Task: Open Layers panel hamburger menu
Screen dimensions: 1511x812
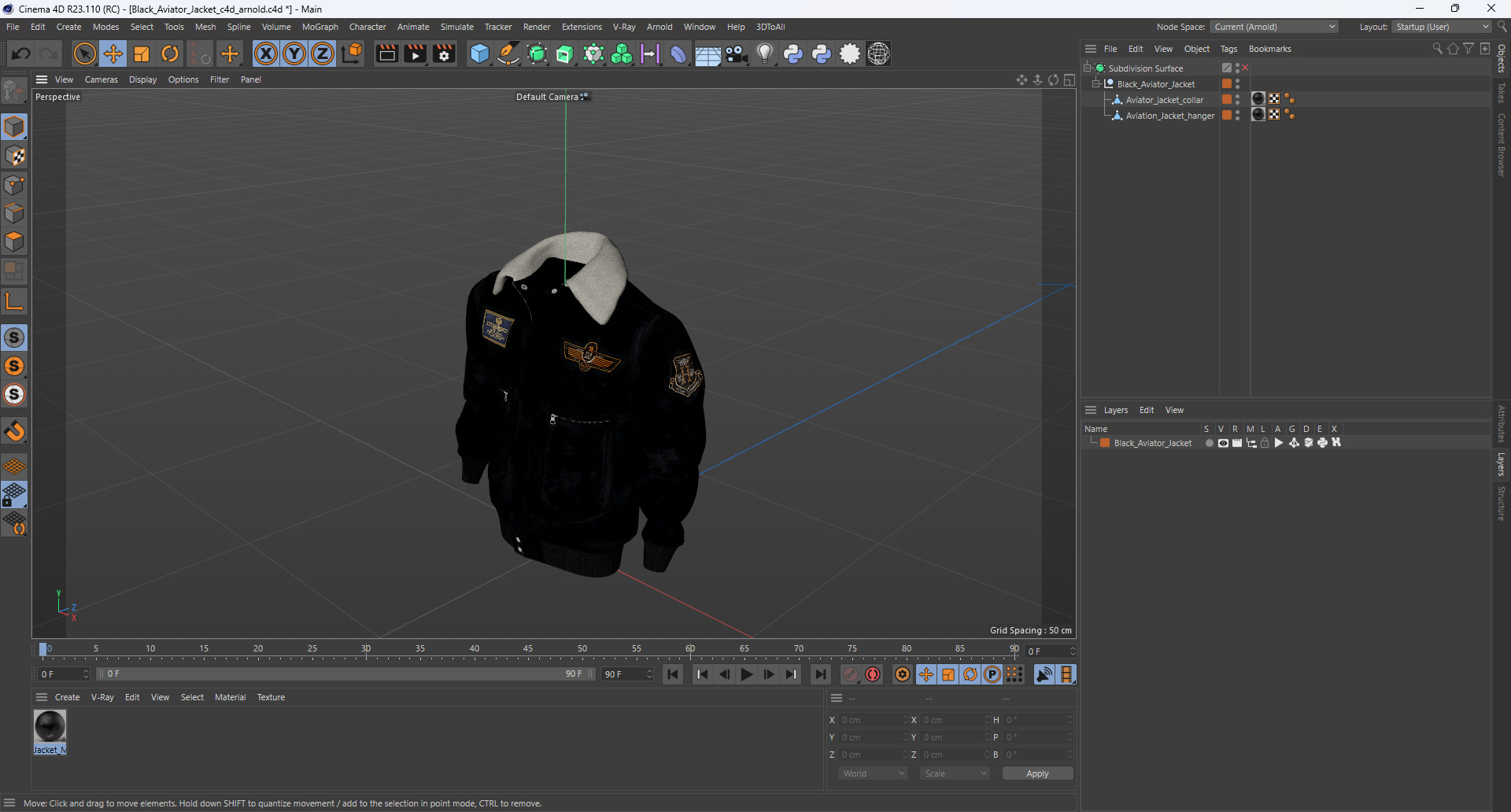Action: click(1091, 410)
